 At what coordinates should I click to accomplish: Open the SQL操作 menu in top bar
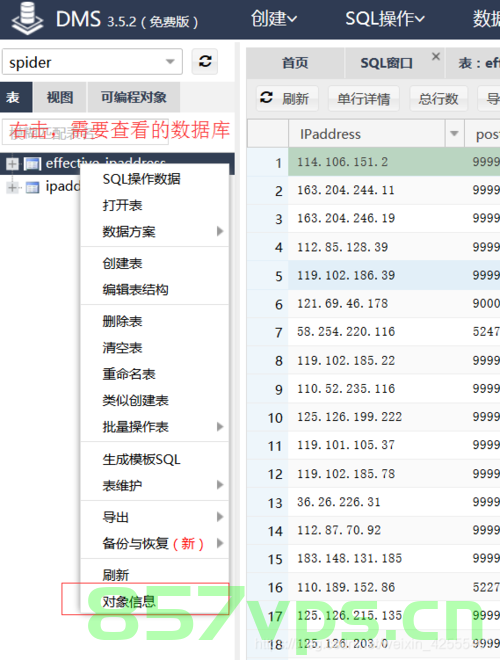pyautogui.click(x=385, y=19)
